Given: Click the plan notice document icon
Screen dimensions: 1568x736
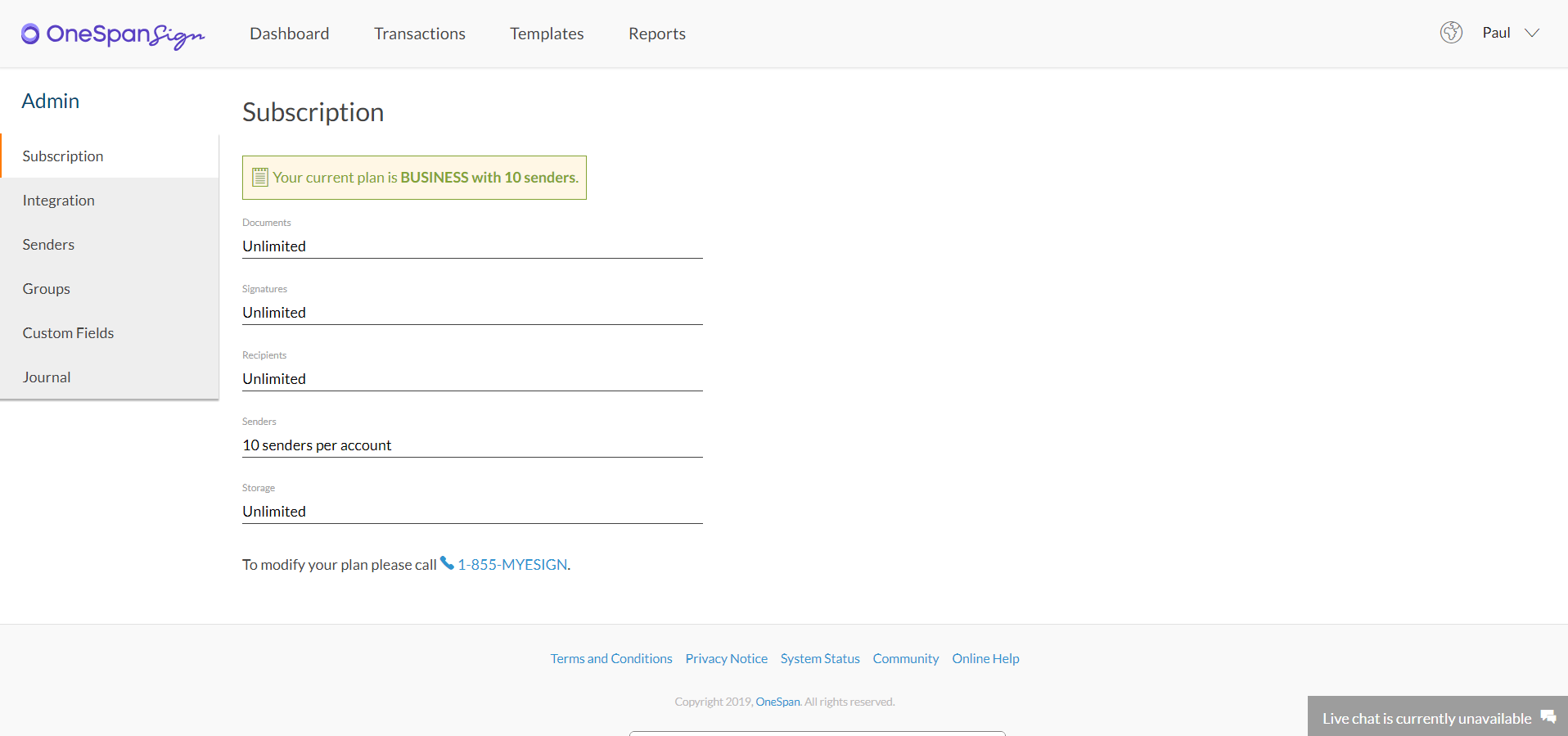Looking at the screenshot, I should (260, 178).
